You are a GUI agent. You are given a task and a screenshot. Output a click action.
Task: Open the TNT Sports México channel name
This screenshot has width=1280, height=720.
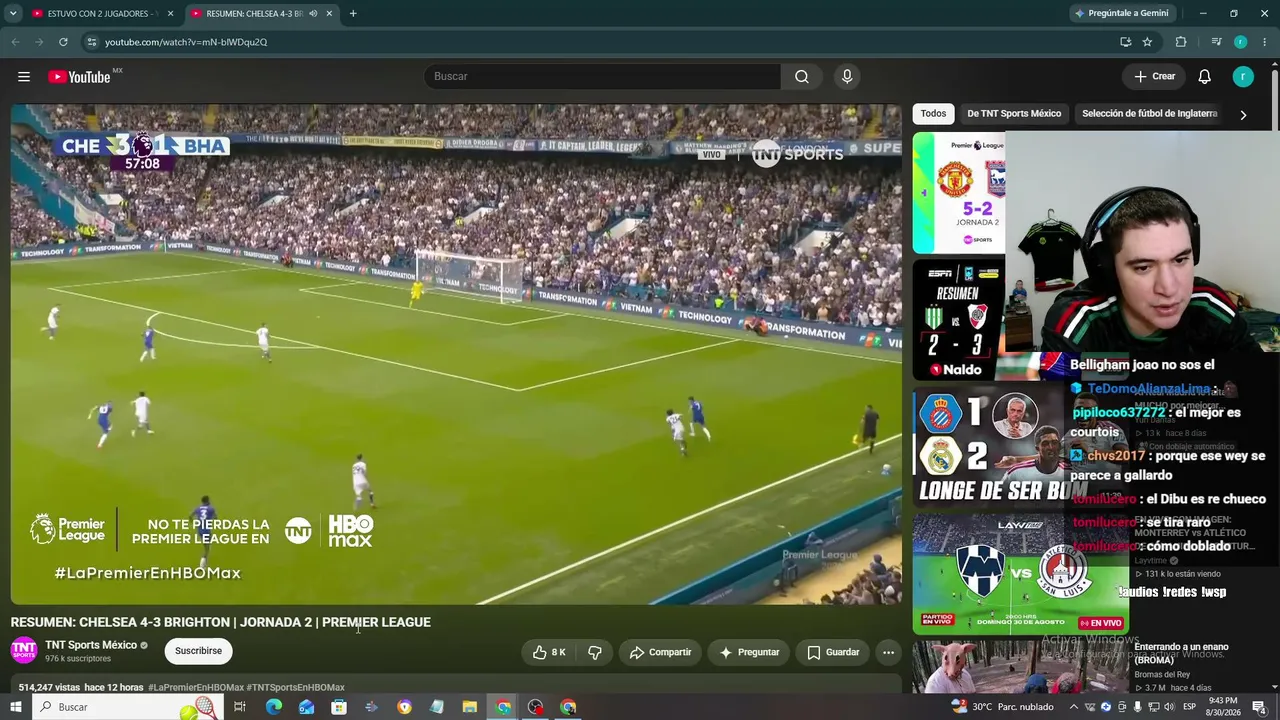[x=91, y=645]
